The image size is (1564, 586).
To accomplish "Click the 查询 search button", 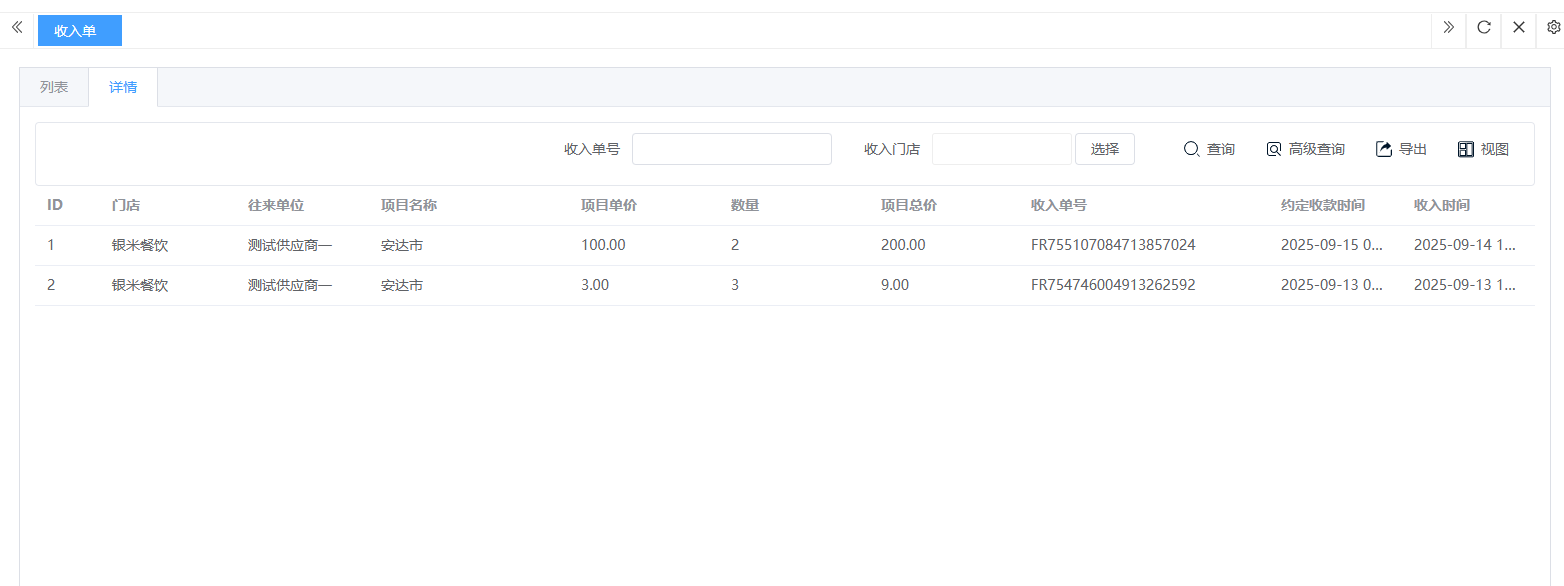I will [1209, 149].
